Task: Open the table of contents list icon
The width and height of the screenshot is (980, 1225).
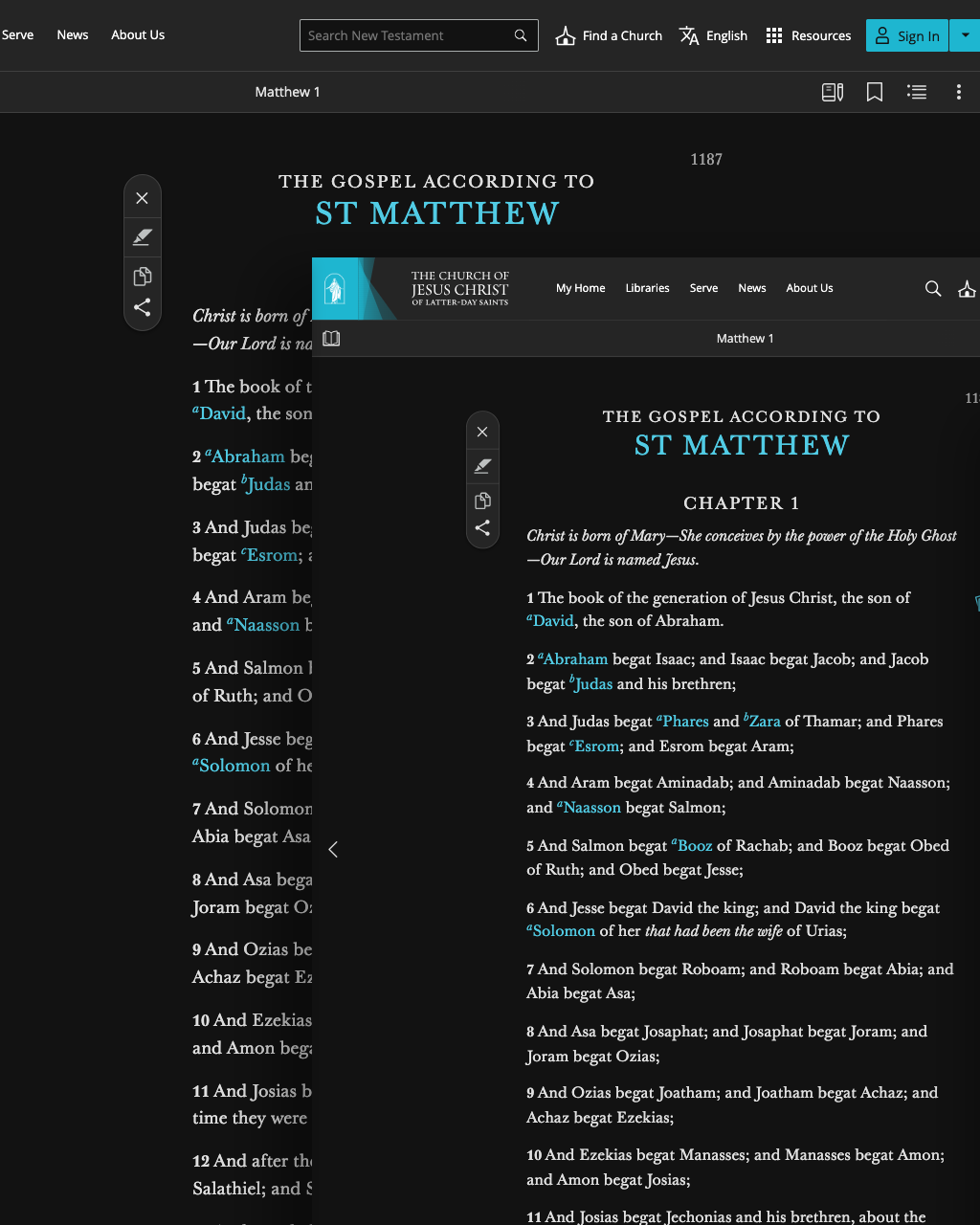Action: coord(917,92)
